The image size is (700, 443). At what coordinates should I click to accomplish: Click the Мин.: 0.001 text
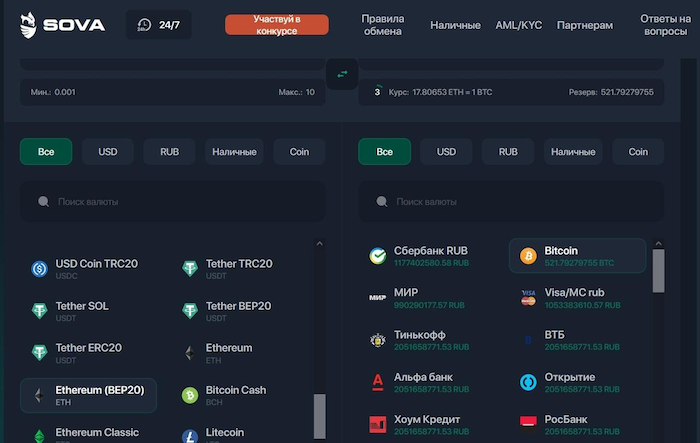(53, 92)
